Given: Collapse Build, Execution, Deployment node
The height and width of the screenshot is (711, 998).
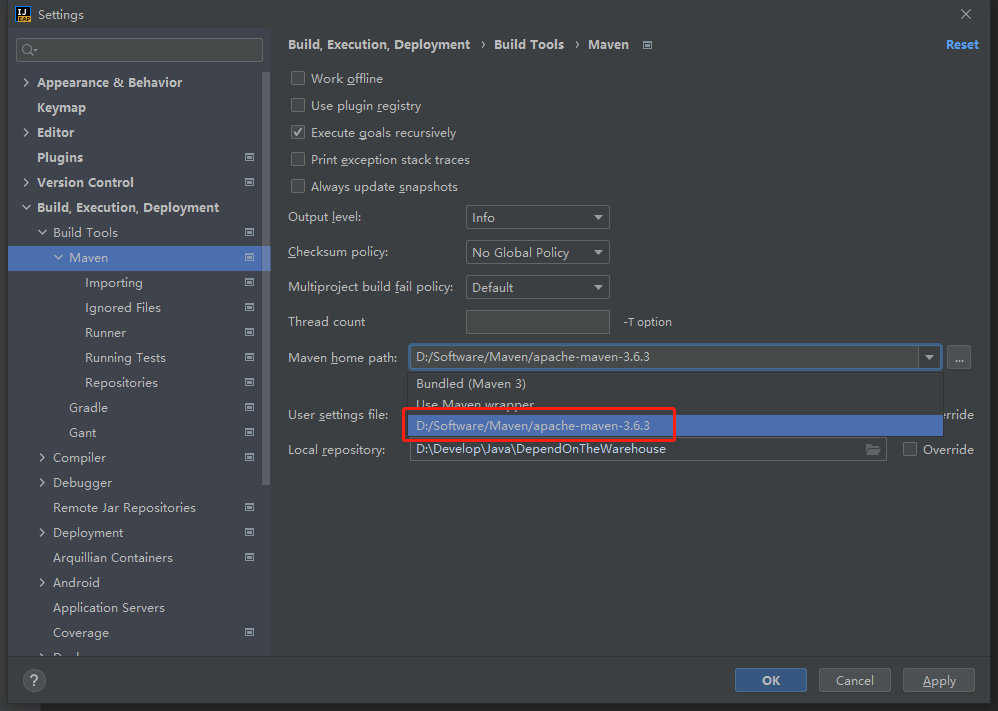Looking at the screenshot, I should click(26, 207).
